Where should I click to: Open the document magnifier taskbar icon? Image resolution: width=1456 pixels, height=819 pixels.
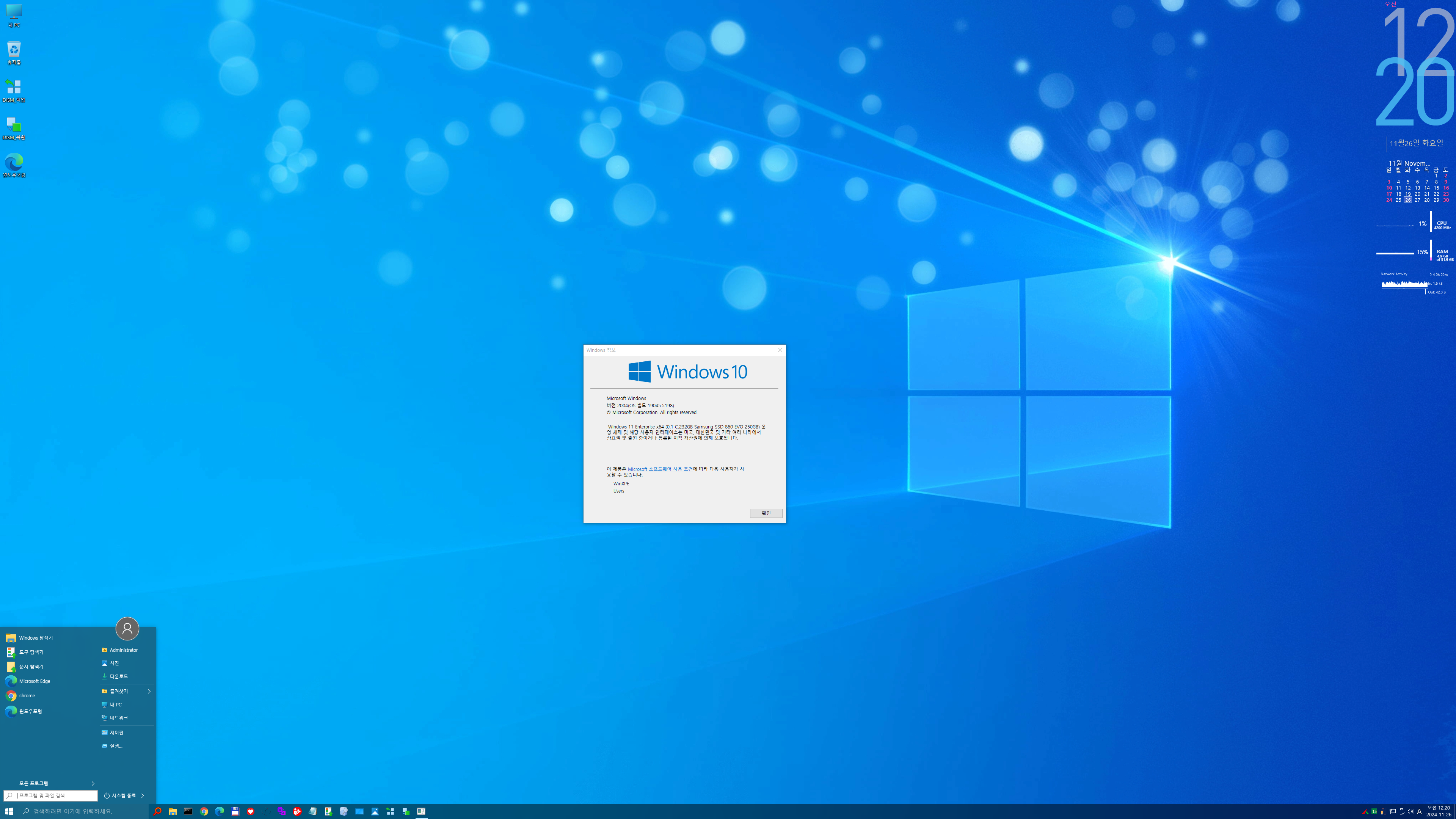[x=344, y=811]
